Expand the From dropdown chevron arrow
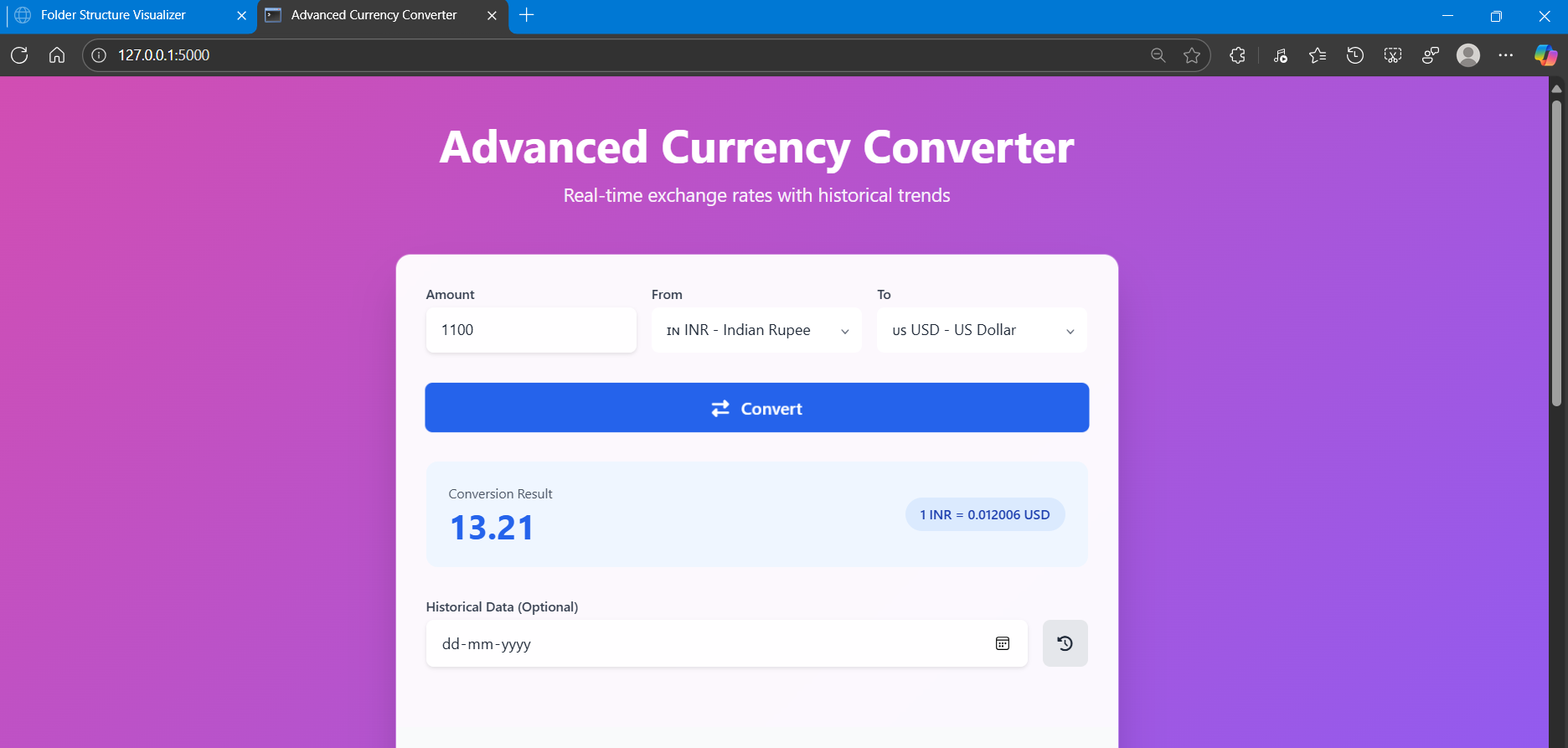The width and height of the screenshot is (1568, 748). (x=845, y=332)
